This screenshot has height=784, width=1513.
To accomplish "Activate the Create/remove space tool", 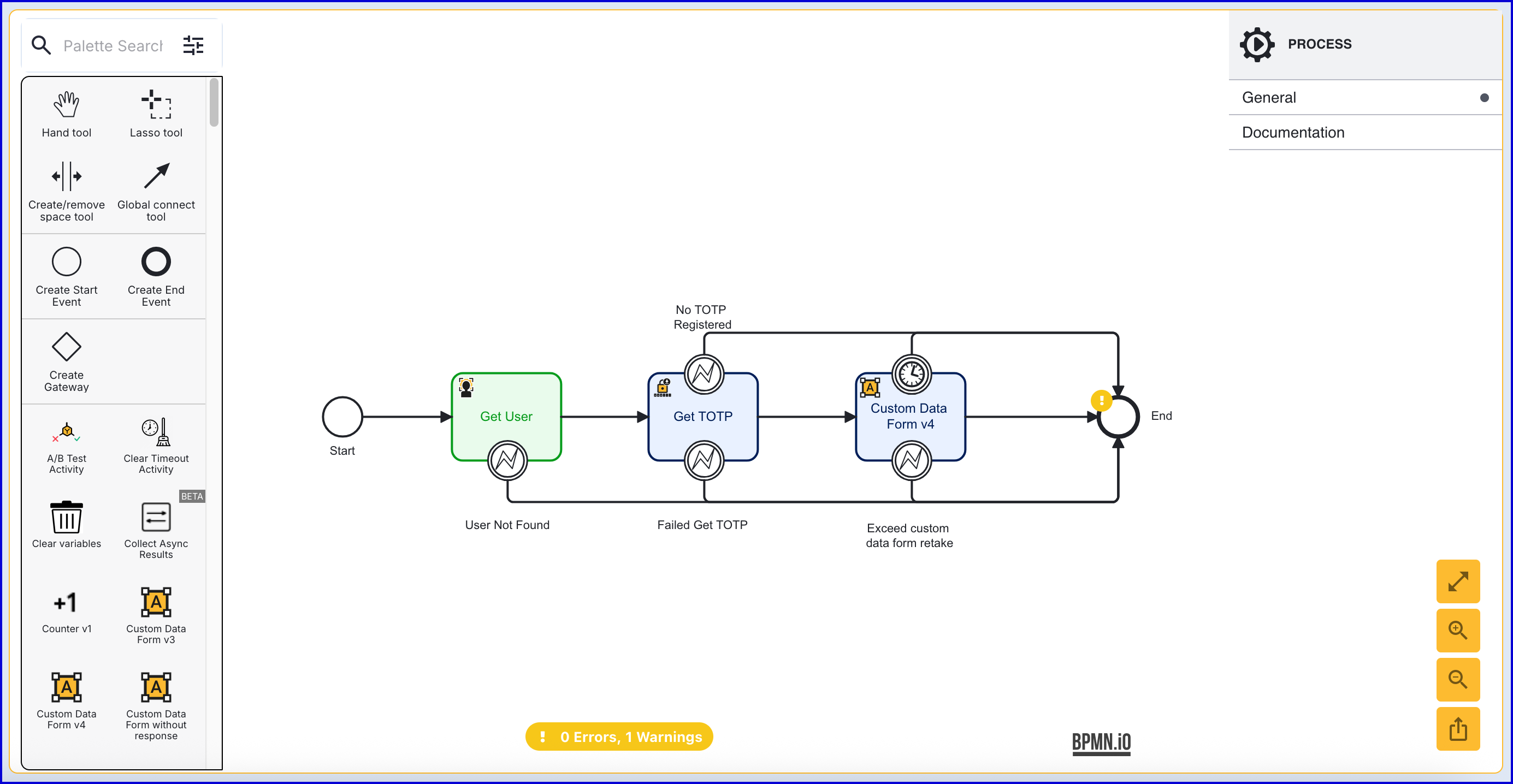I will click(x=67, y=191).
